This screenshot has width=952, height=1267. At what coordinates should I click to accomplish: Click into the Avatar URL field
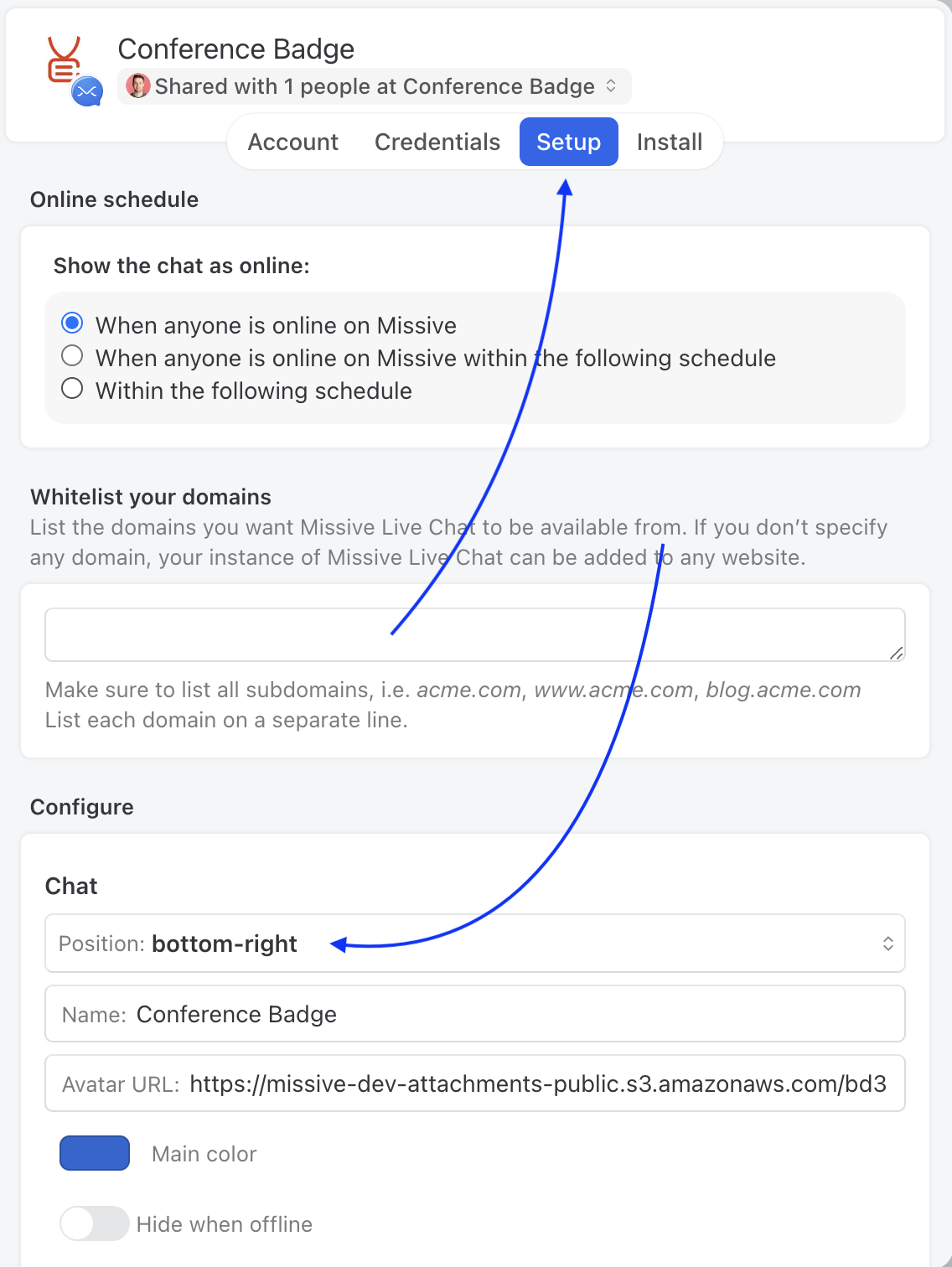coord(536,1083)
